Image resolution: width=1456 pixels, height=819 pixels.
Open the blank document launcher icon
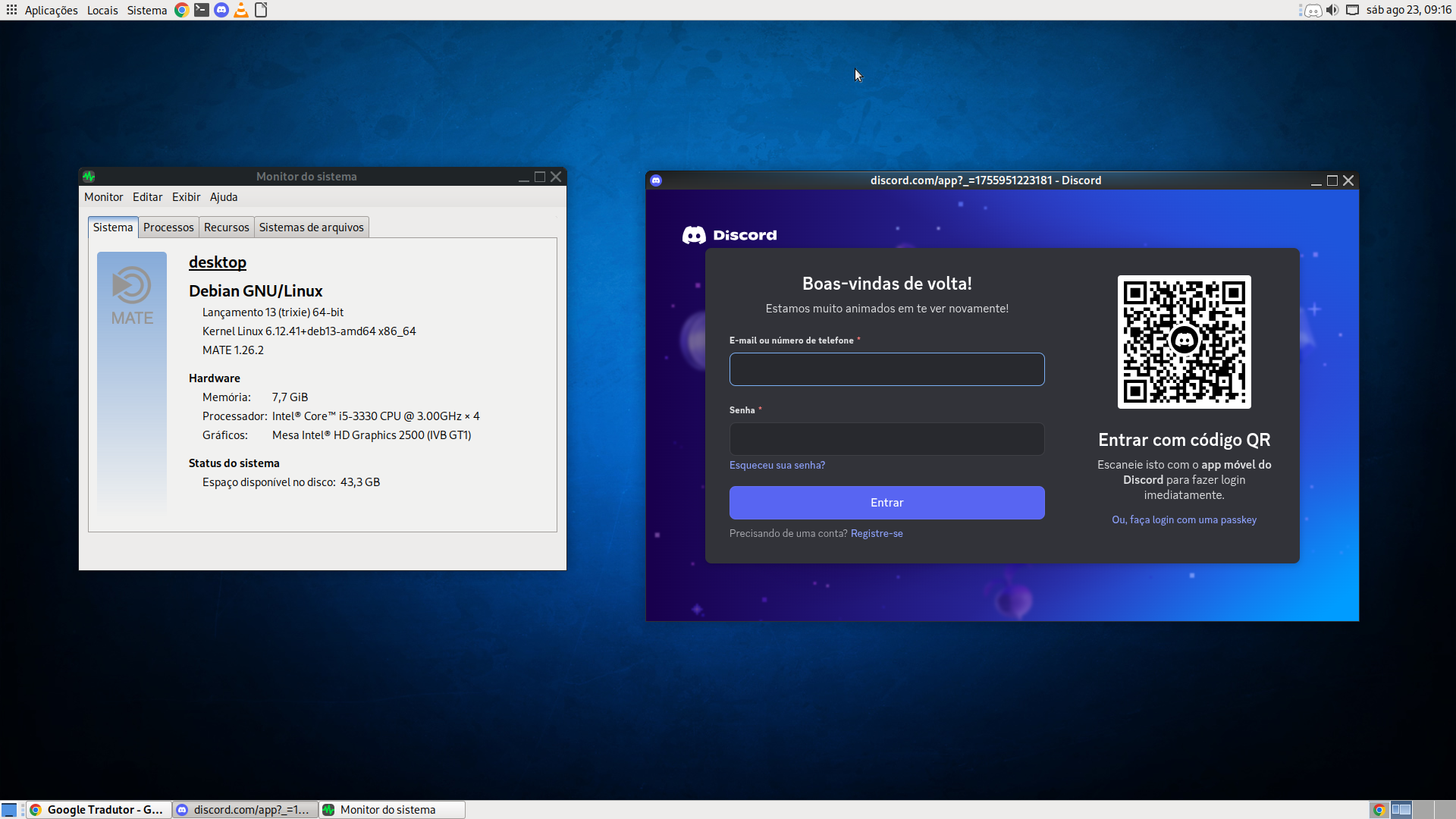click(x=261, y=10)
